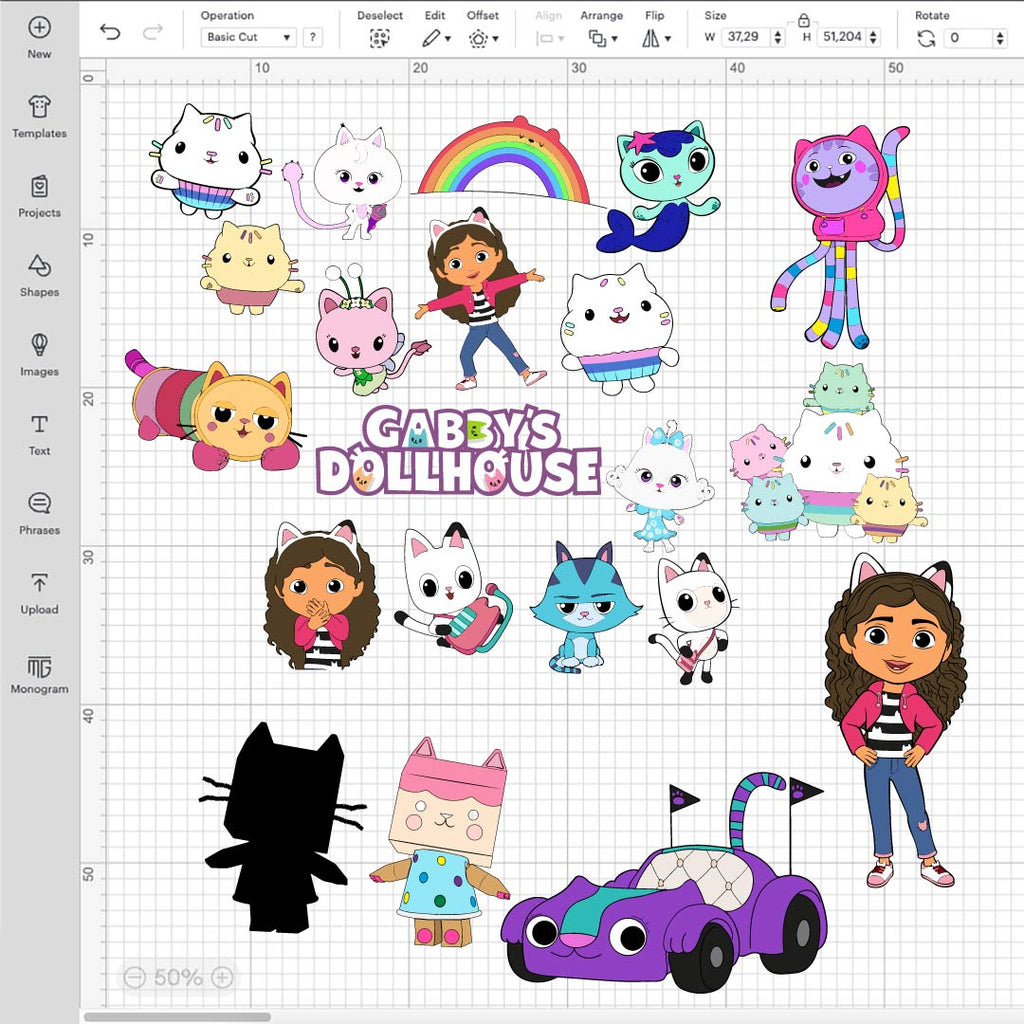The height and width of the screenshot is (1024, 1024).
Task: Expand the Arrange dropdown
Action: click(x=602, y=38)
